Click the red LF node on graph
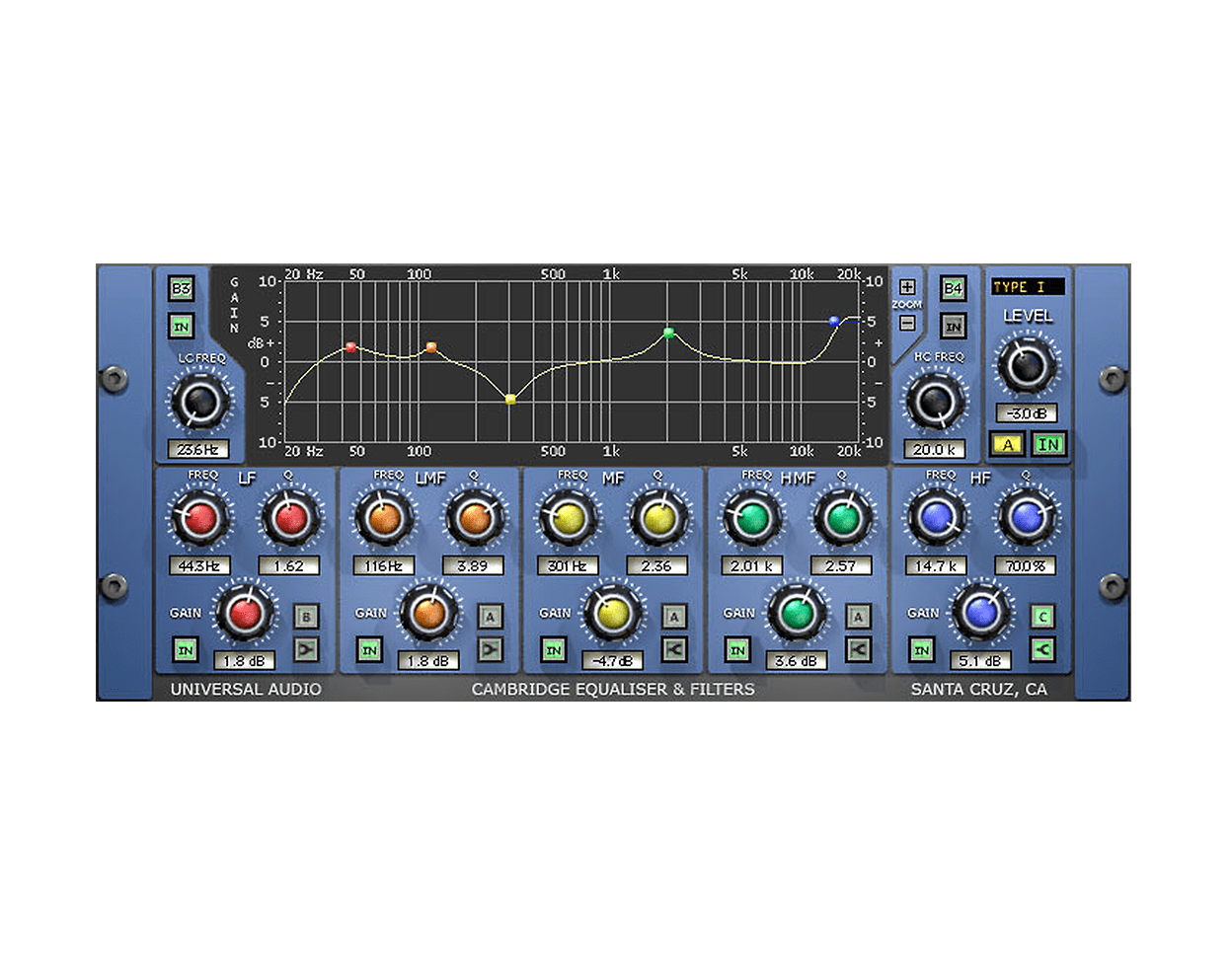Image resolution: width=1232 pixels, height=967 pixels. pos(350,347)
